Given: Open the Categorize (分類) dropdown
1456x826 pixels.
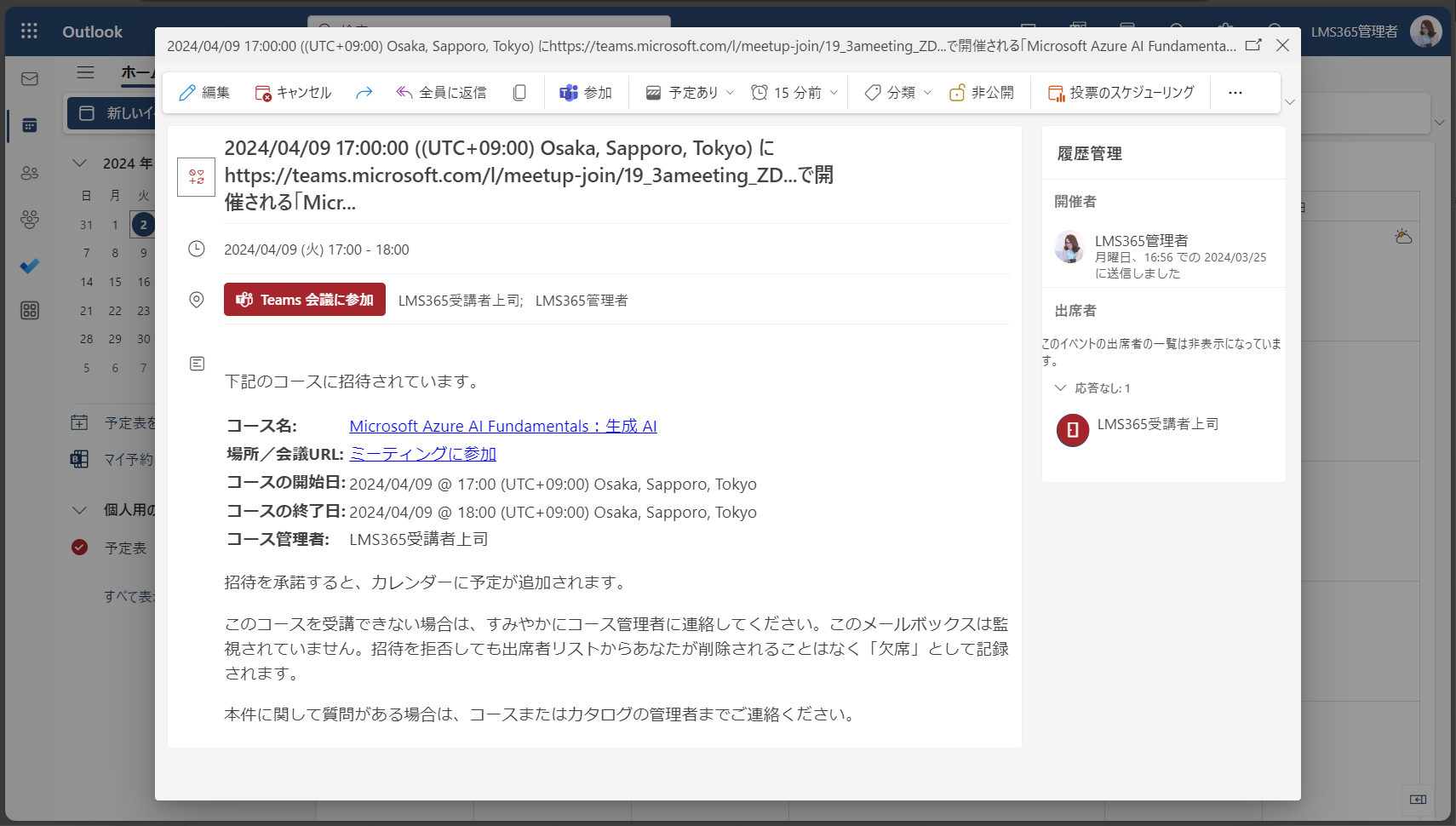Looking at the screenshot, I should point(897,93).
